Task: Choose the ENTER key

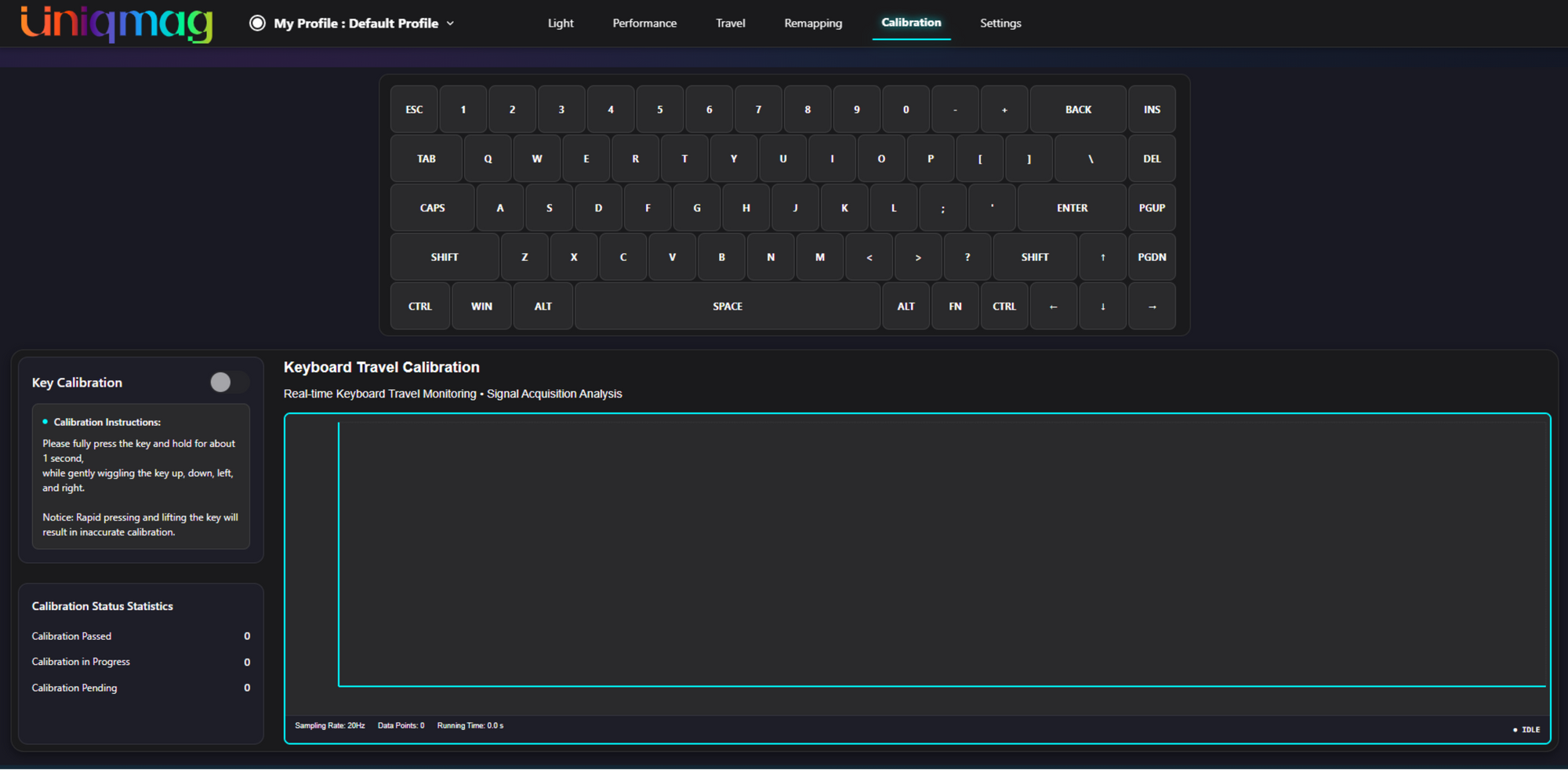Action: (x=1072, y=208)
